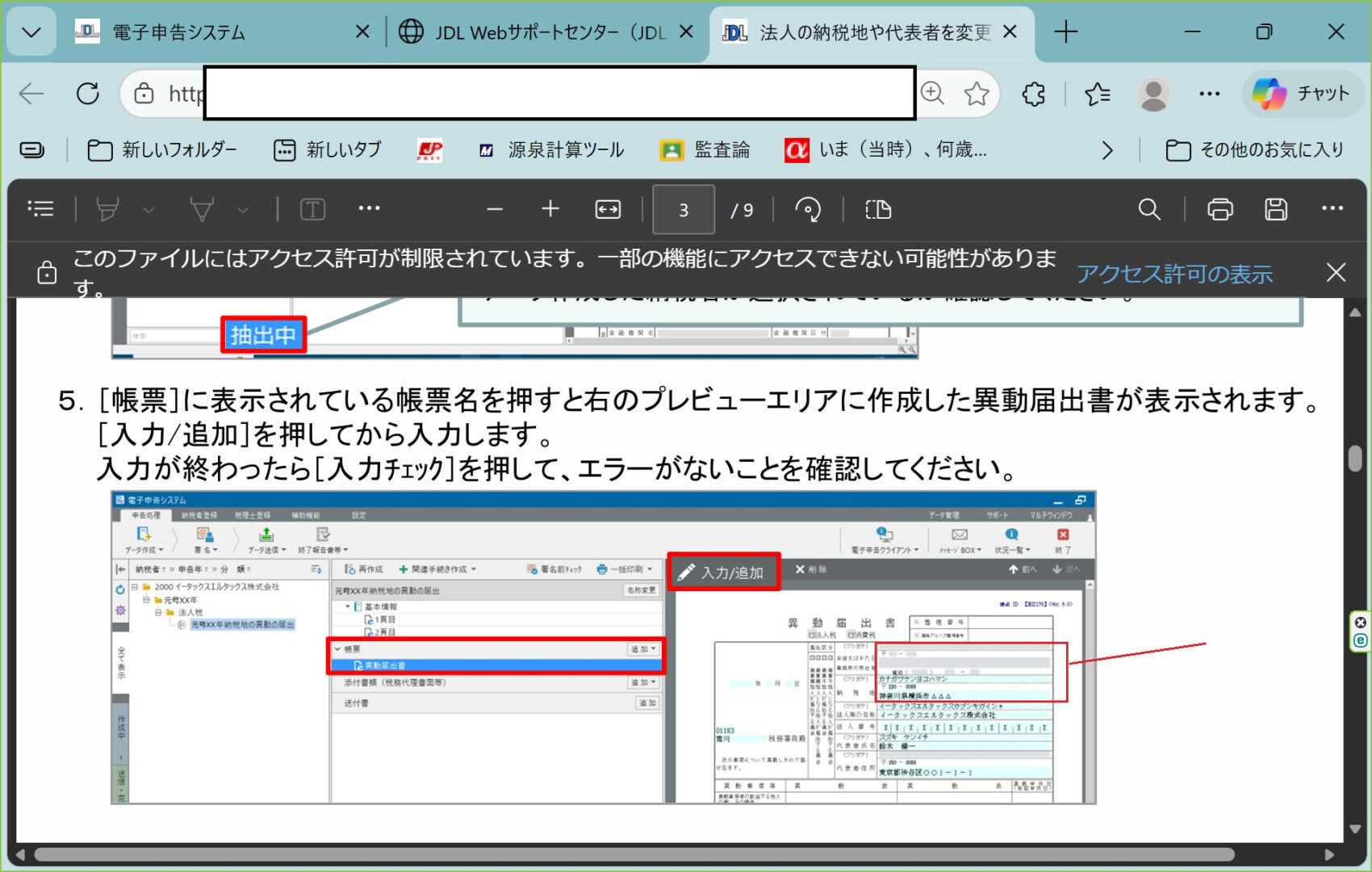Zoom in with the plus icon

point(550,209)
